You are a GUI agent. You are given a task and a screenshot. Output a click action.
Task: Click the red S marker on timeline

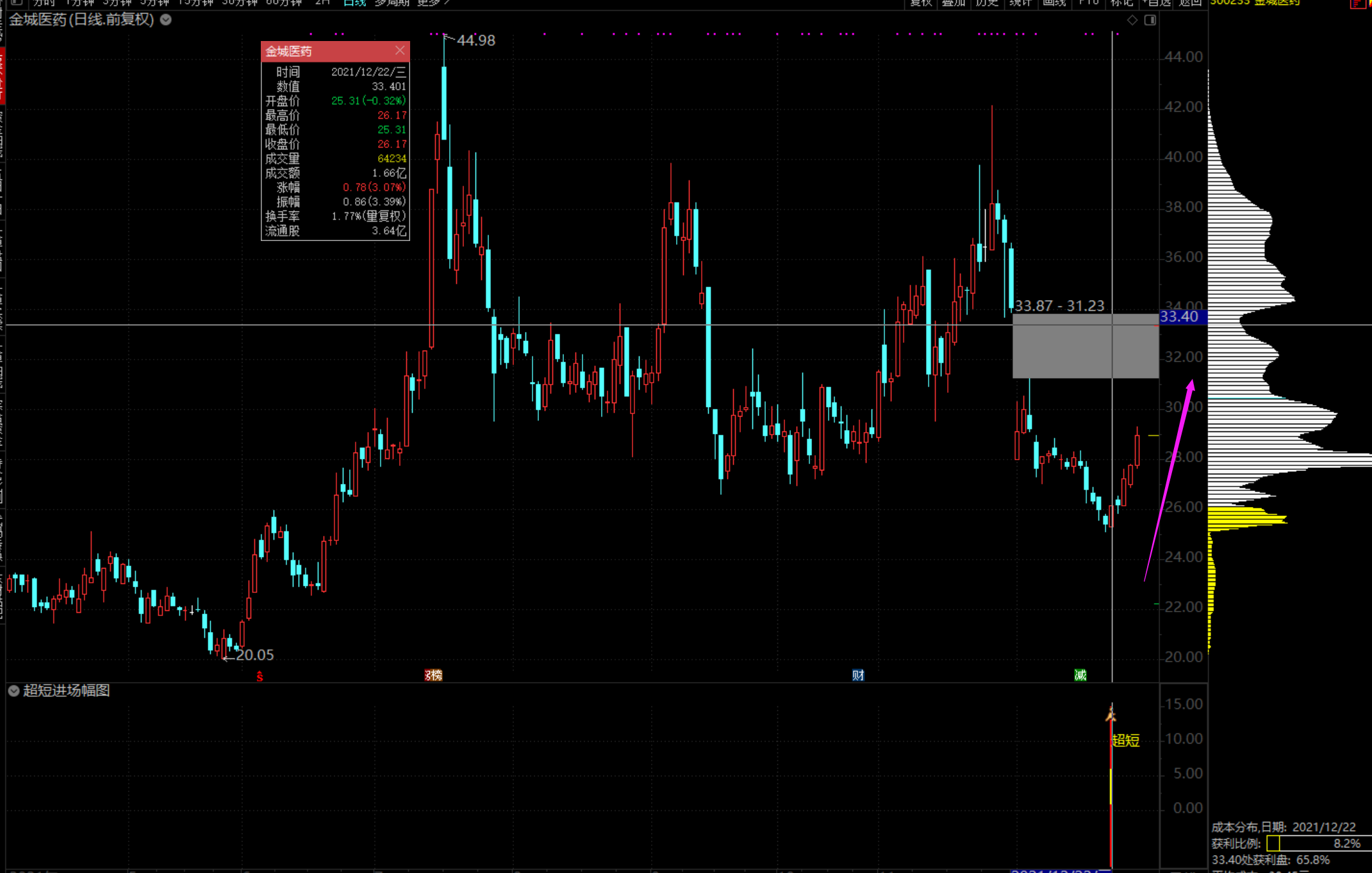pyautogui.click(x=260, y=676)
